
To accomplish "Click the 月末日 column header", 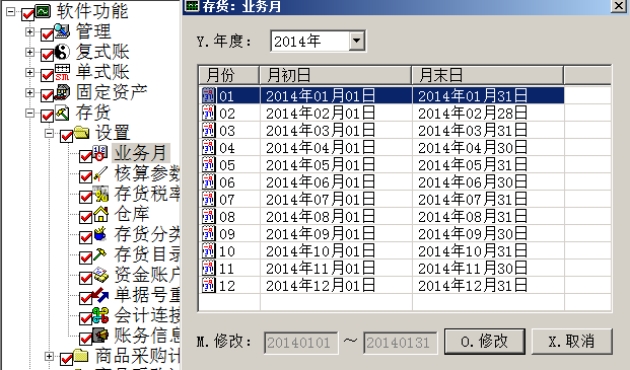I will [x=488, y=75].
